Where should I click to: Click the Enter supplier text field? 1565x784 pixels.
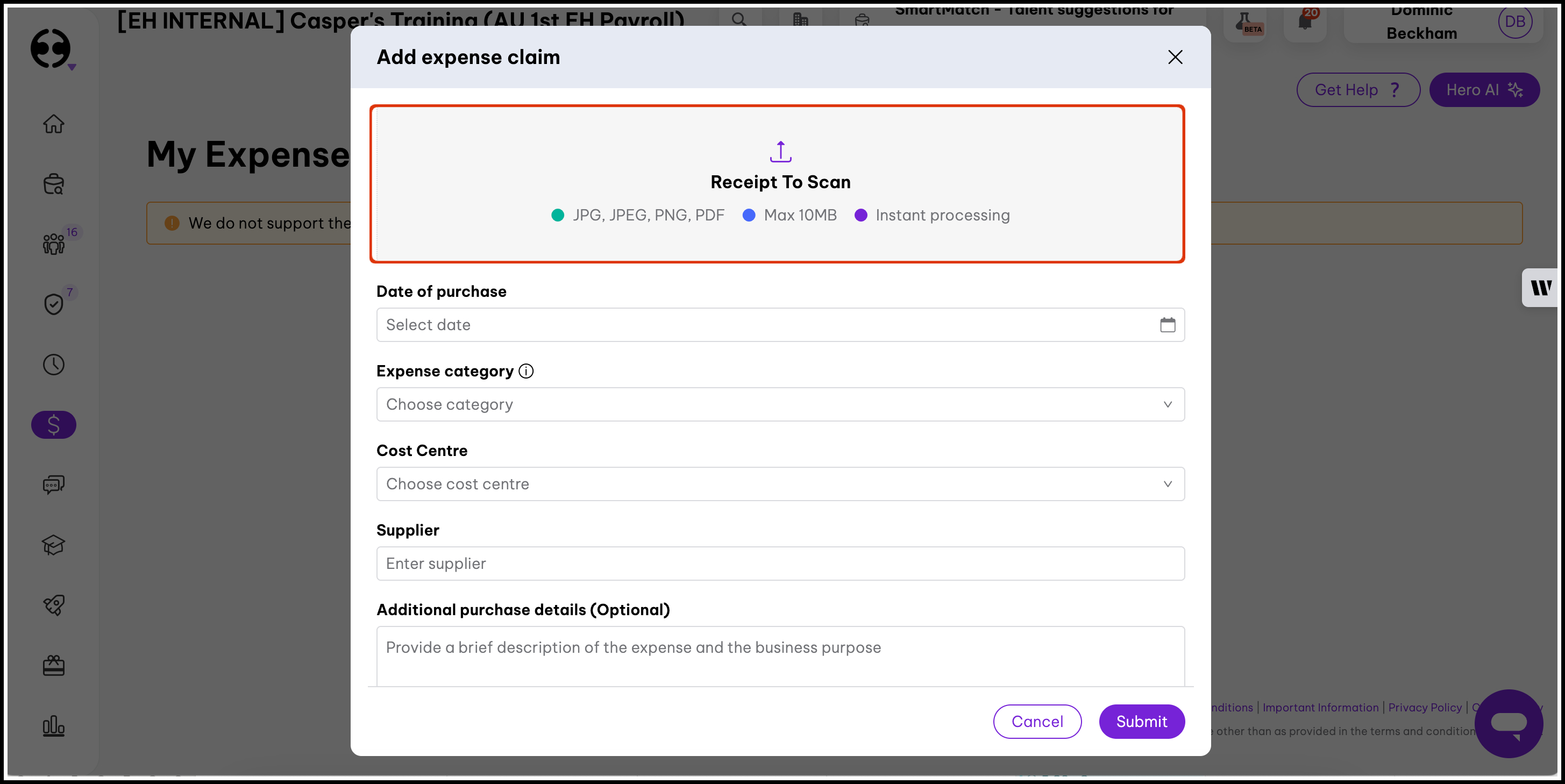(780, 564)
